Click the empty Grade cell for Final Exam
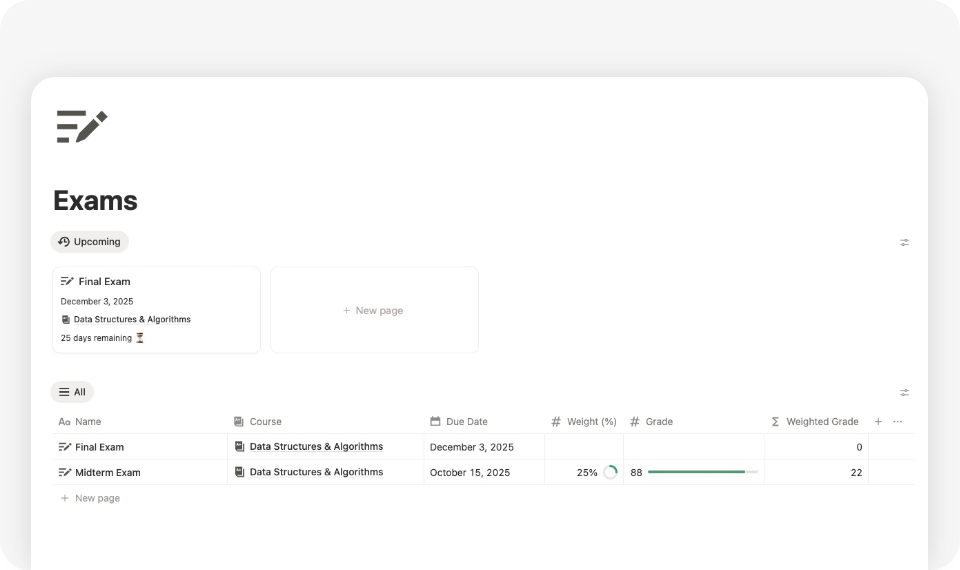The height and width of the screenshot is (570, 960). 694,447
